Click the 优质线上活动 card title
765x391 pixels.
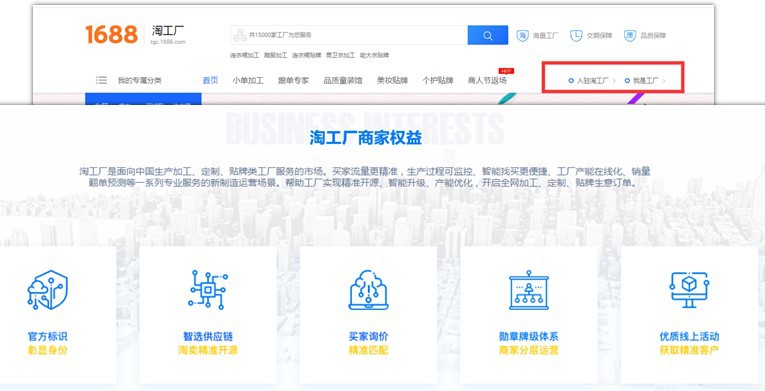[x=689, y=336]
